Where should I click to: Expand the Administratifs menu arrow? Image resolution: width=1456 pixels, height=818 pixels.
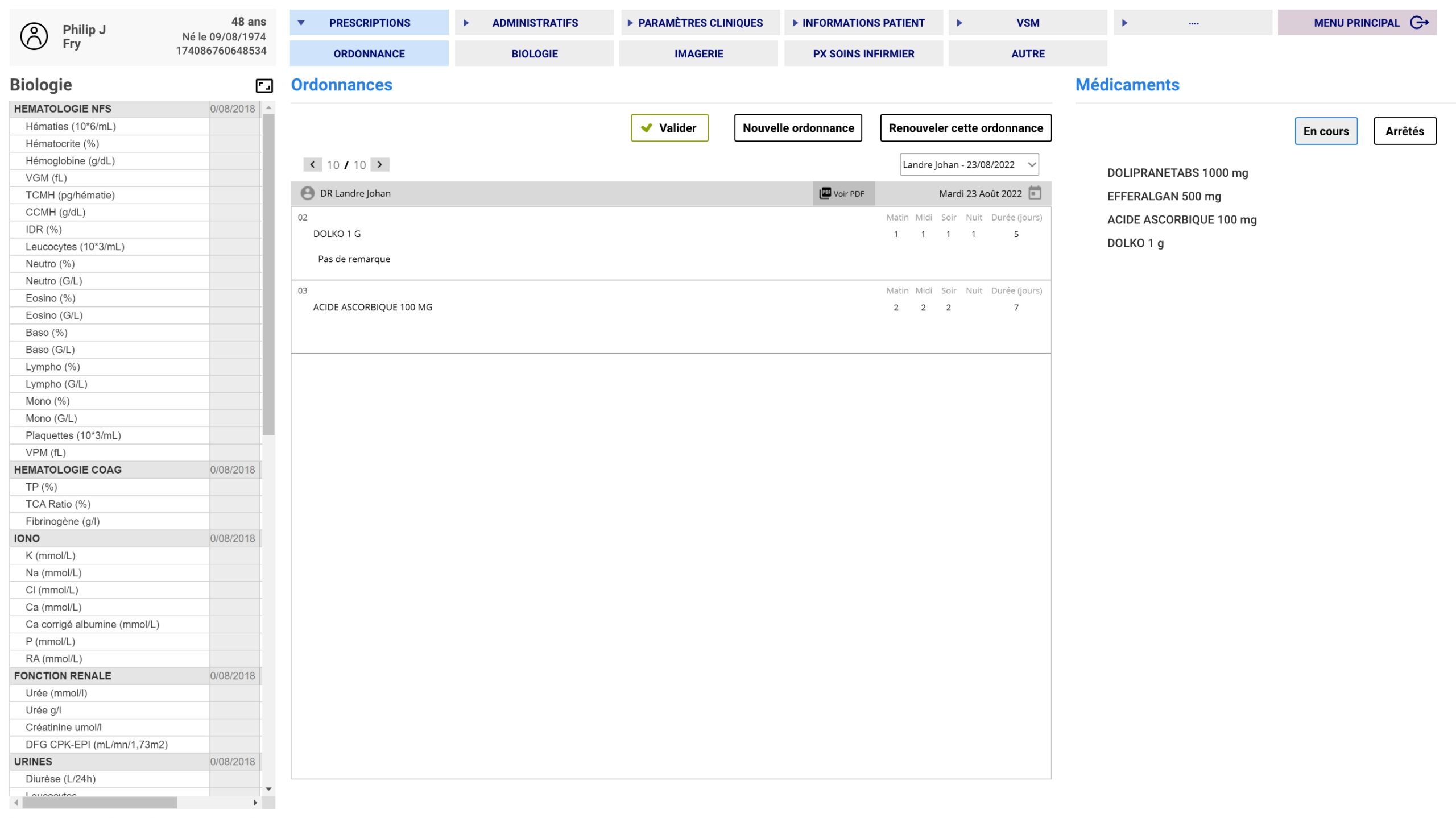(466, 23)
